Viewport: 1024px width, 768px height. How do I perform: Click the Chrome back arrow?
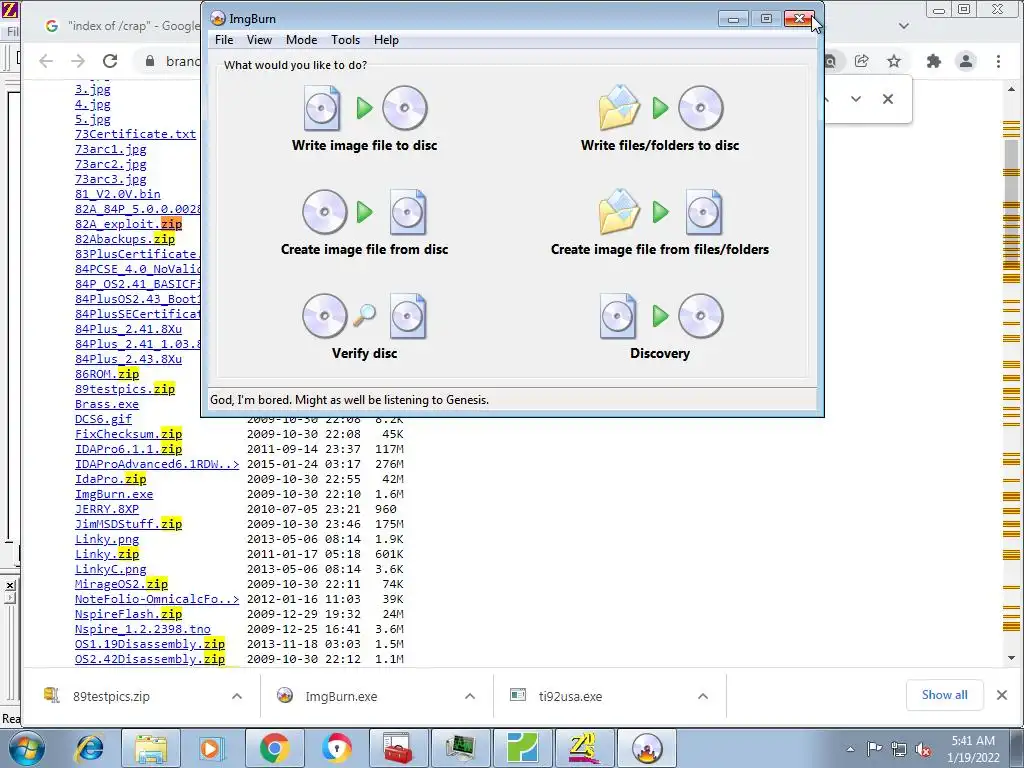pos(46,61)
